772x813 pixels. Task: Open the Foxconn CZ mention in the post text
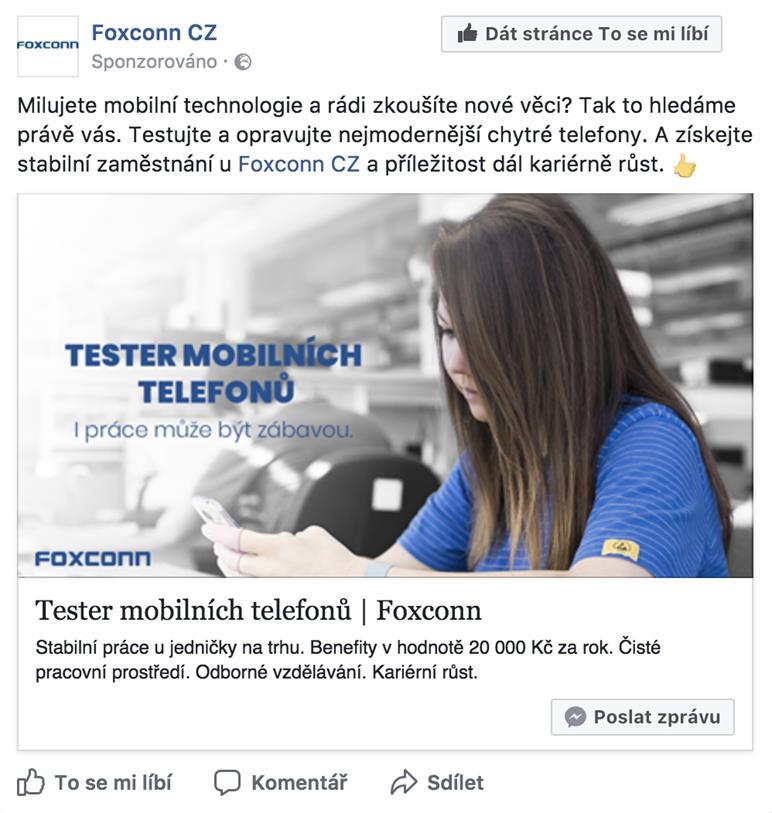pos(299,164)
